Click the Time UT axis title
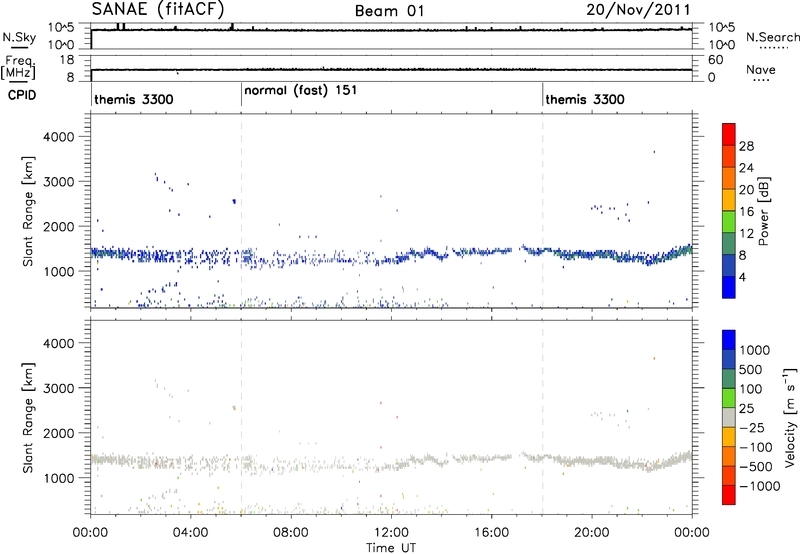Viewport: 800px width, 554px height. point(391,548)
